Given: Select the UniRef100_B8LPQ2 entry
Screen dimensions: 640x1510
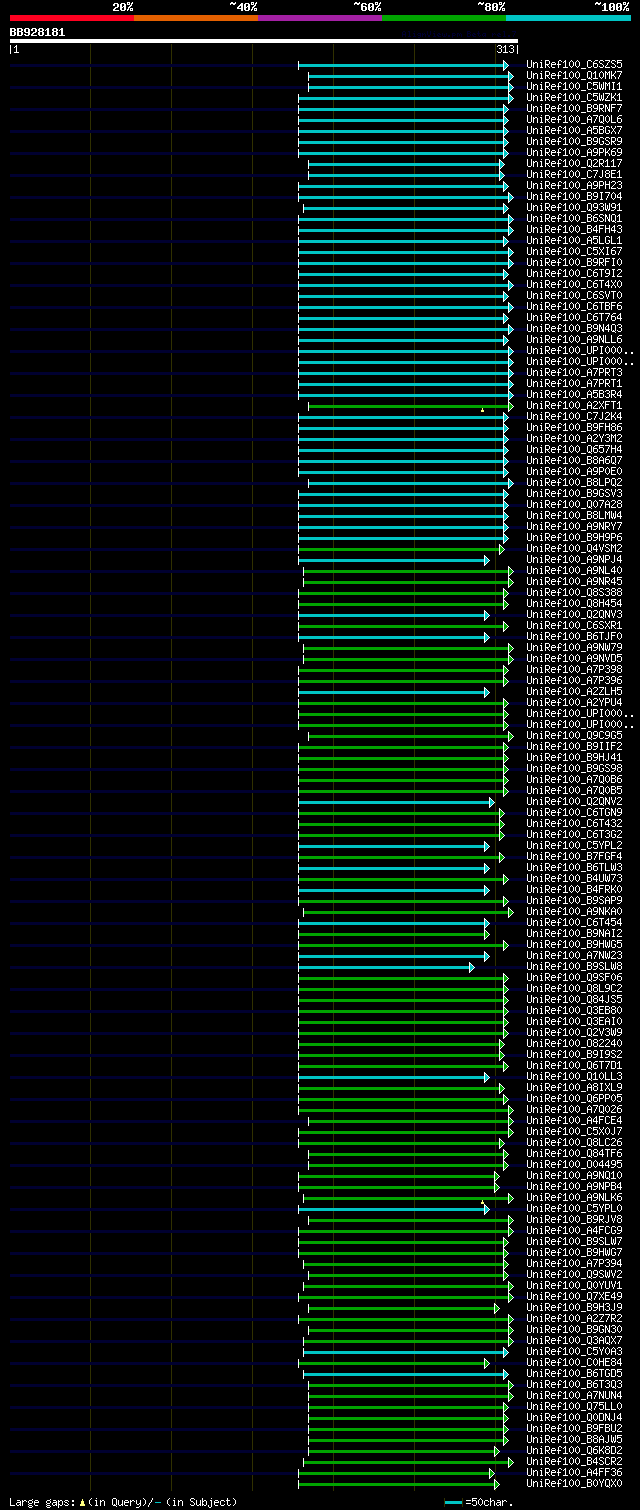Looking at the screenshot, I should 574,482.
